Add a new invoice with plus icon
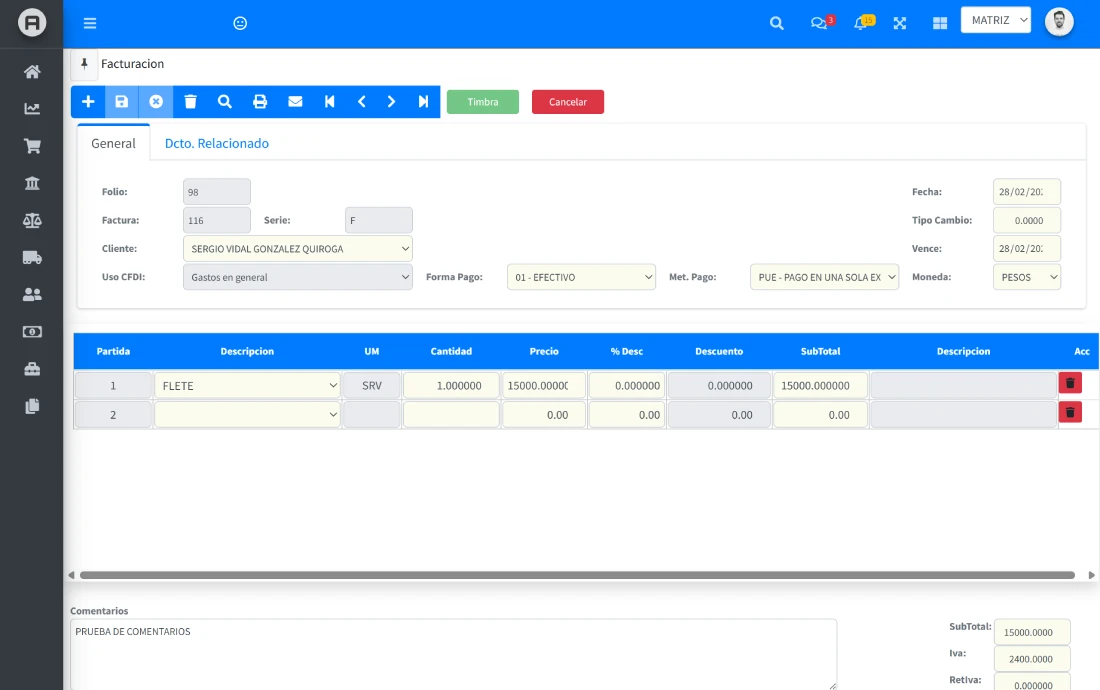This screenshot has width=1100, height=690. click(88, 102)
